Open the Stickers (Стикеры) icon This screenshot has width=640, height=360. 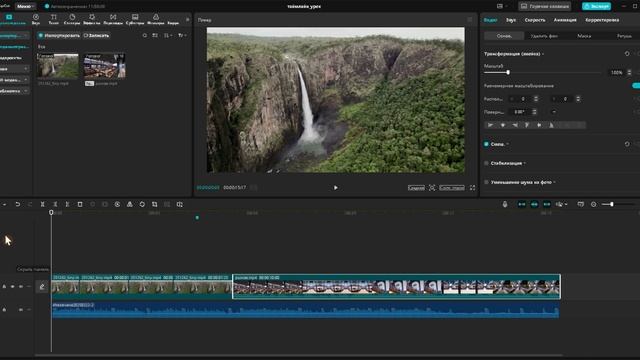click(72, 17)
